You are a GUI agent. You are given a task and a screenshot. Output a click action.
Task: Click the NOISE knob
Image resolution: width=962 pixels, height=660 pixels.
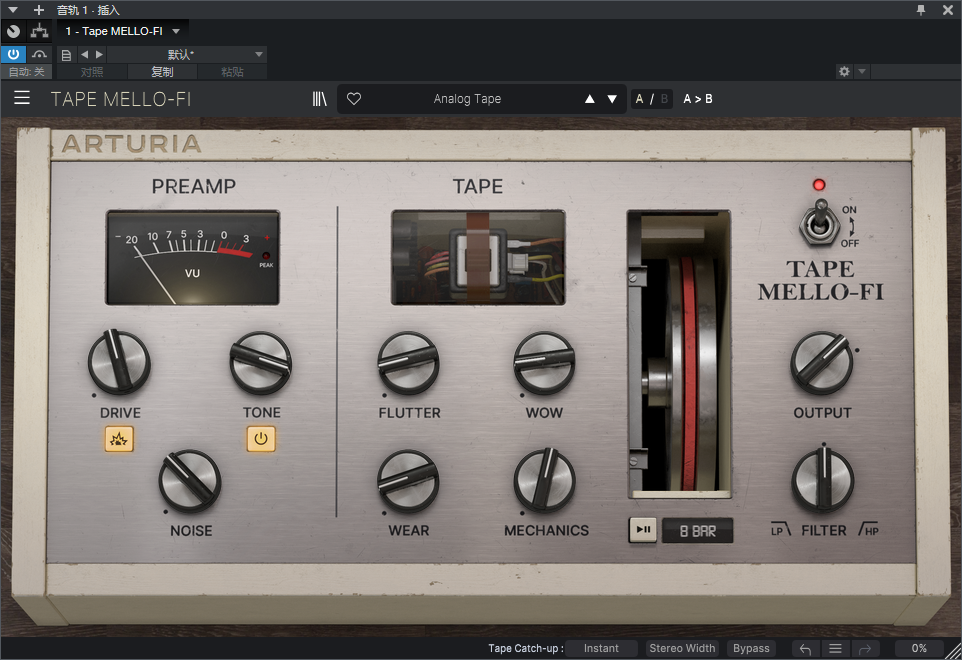(190, 481)
